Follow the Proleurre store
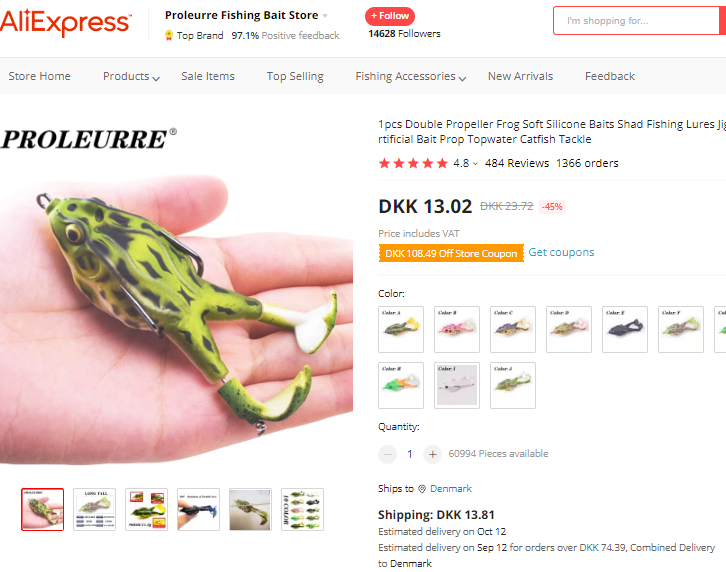 390,16
